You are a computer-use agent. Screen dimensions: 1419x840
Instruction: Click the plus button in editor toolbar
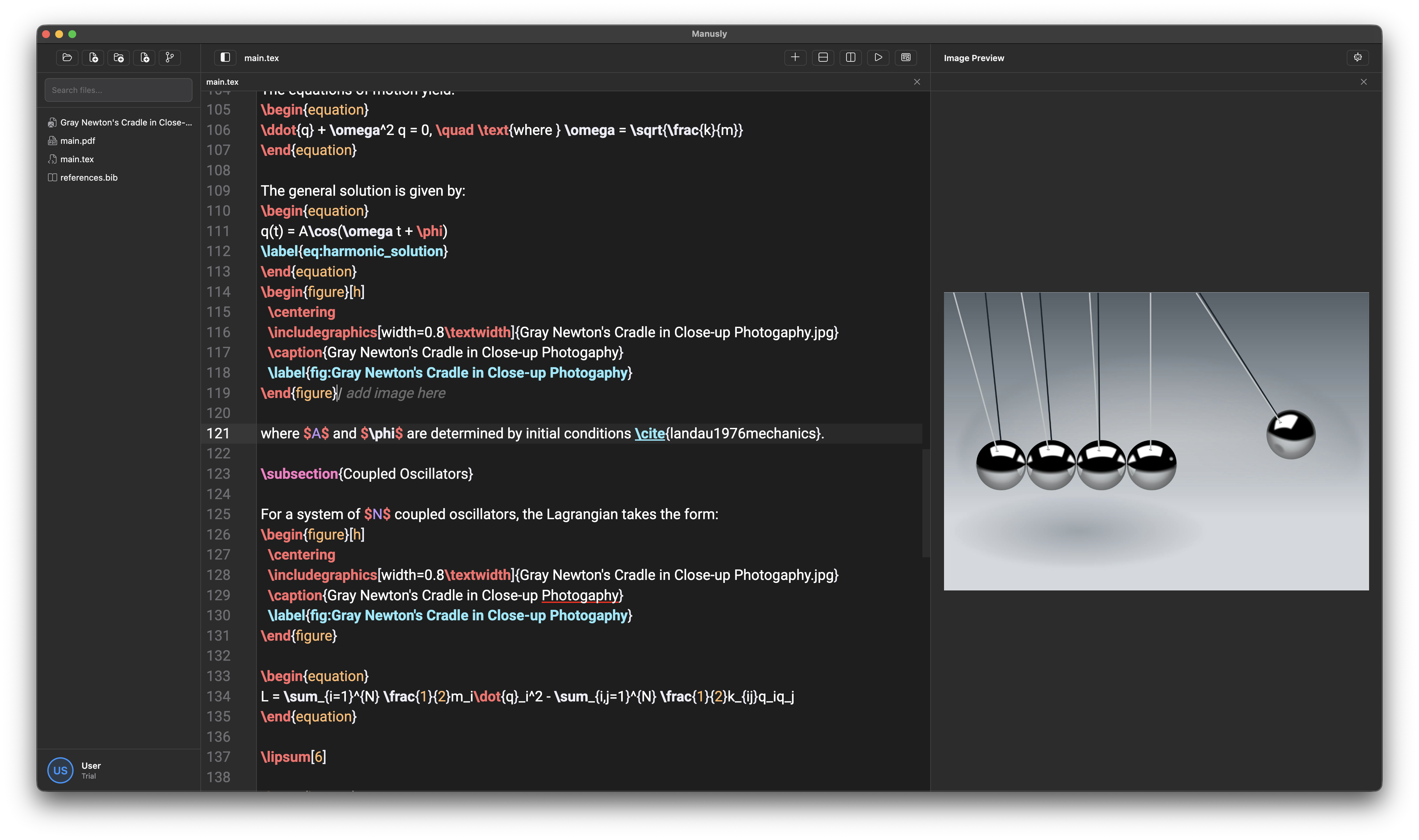tap(795, 58)
